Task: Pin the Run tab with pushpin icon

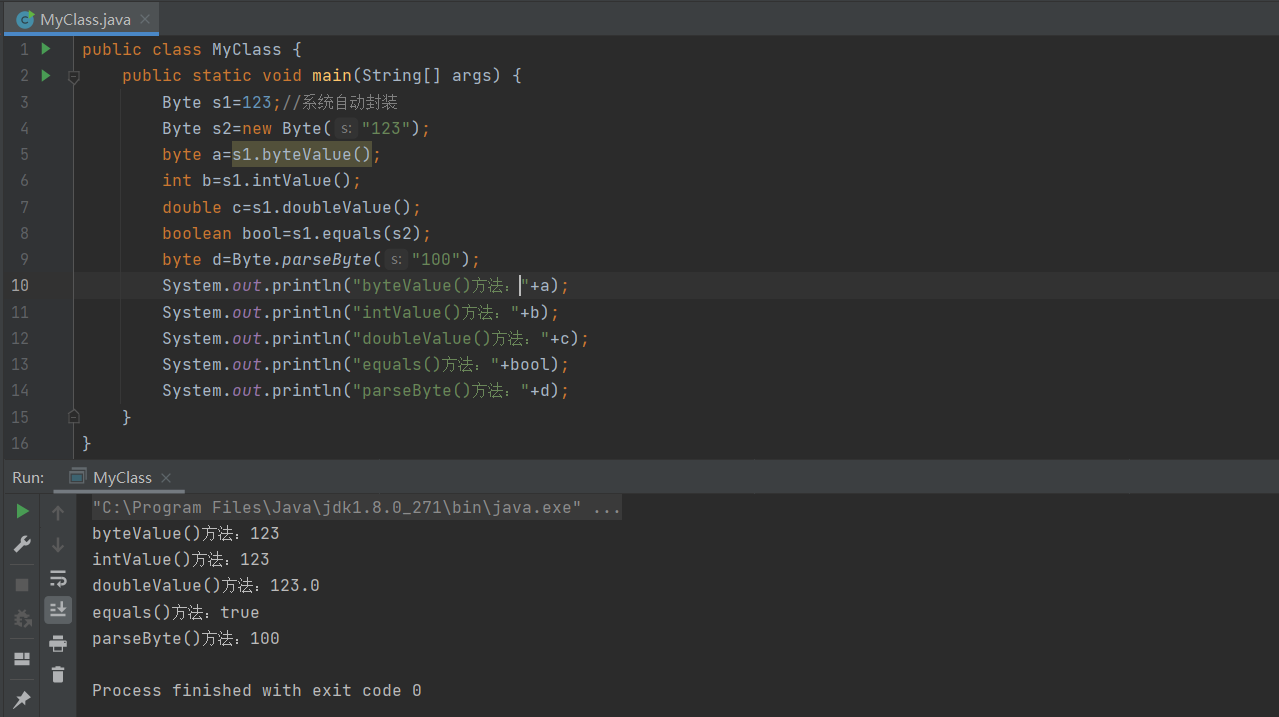Action: (22, 699)
